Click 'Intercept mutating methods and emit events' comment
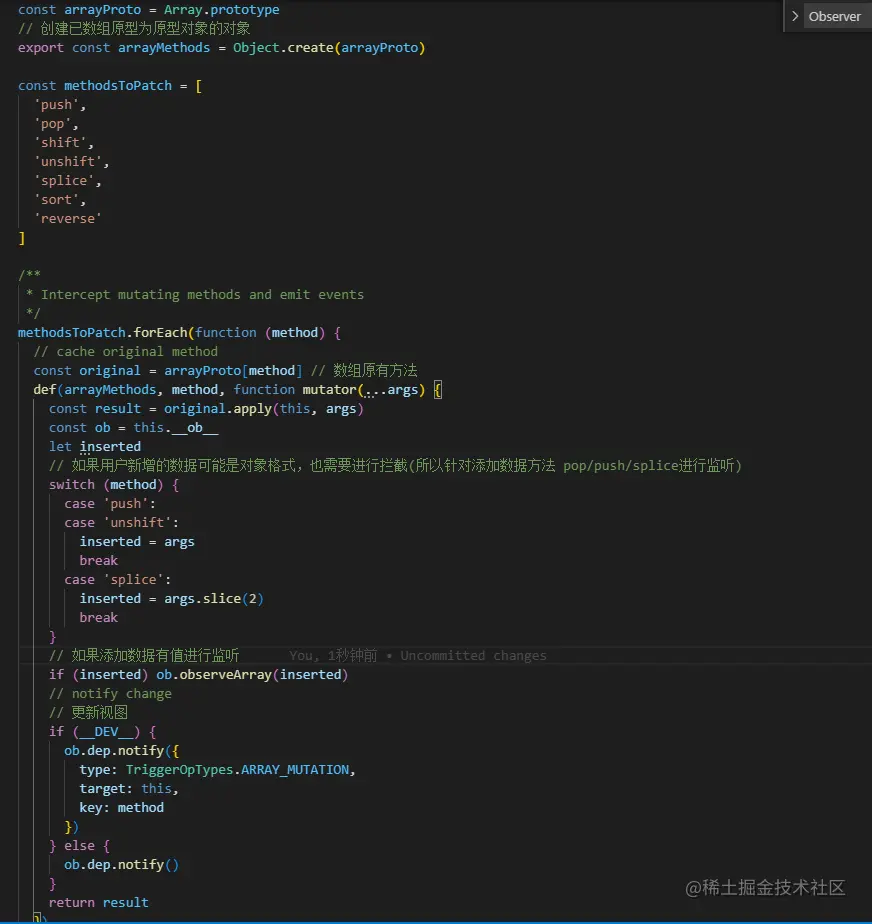The height and width of the screenshot is (924, 872). [x=202, y=295]
